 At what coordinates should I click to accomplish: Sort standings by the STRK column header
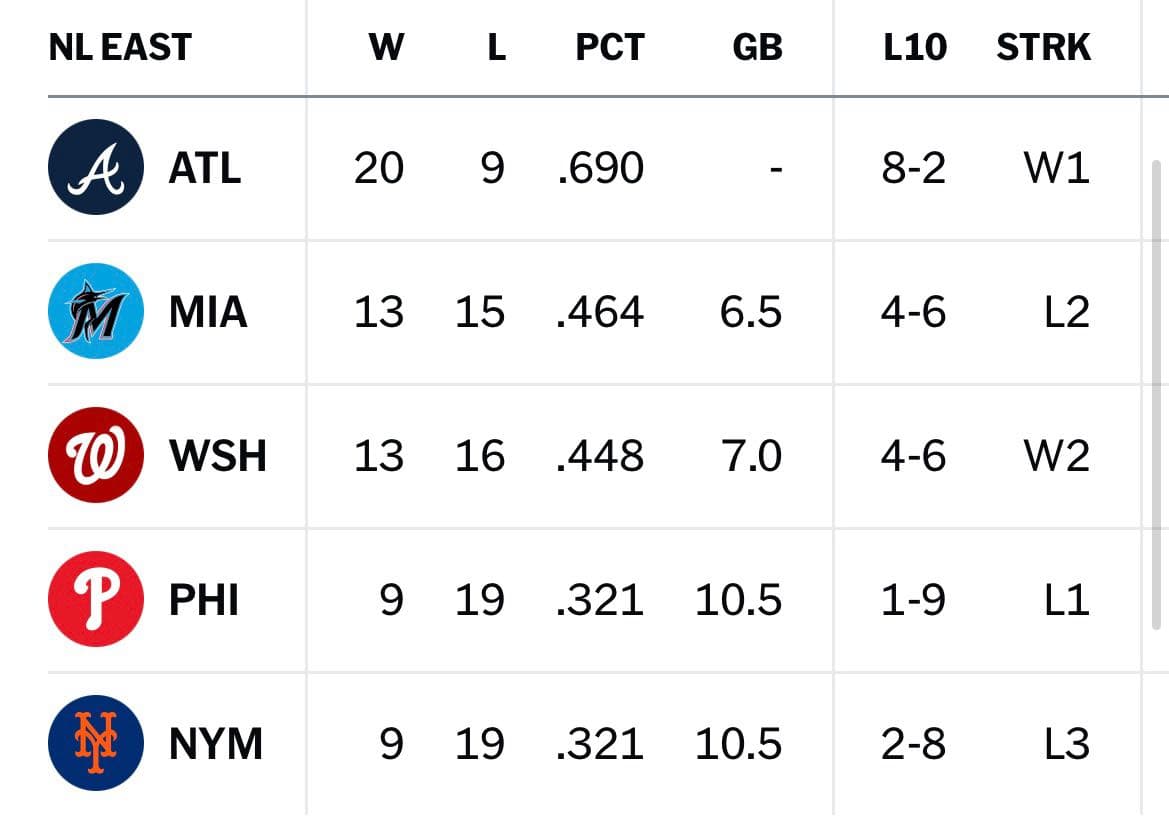tap(1044, 47)
